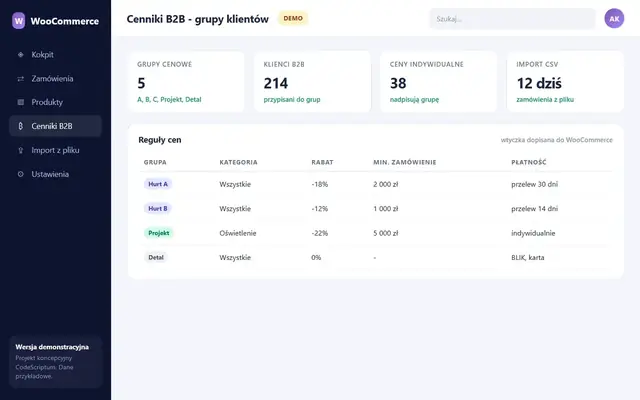Click the Detal group badge
Screen dimensions: 640x400
pyautogui.click(x=156, y=258)
